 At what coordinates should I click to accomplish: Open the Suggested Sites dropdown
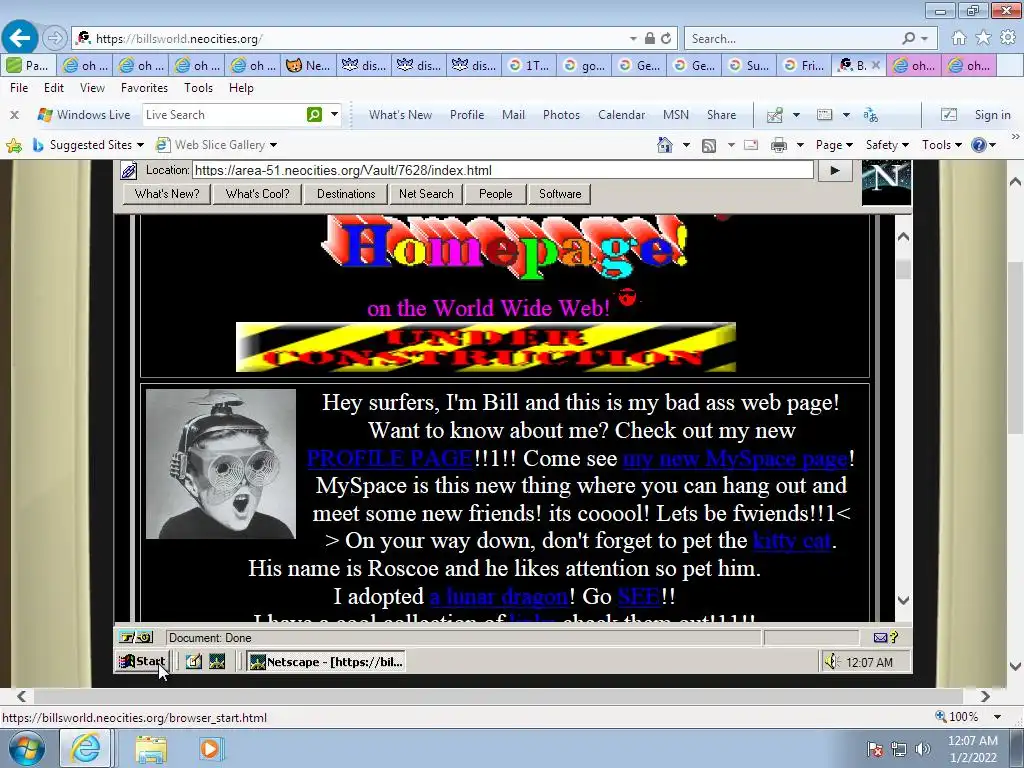point(140,145)
